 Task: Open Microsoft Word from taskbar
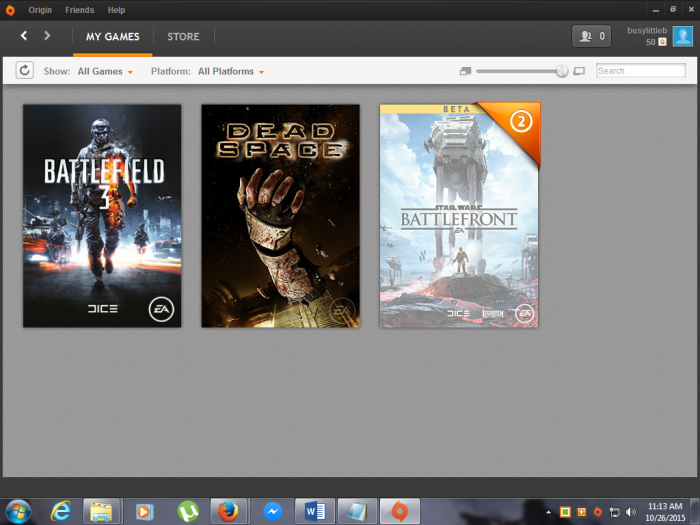314,512
